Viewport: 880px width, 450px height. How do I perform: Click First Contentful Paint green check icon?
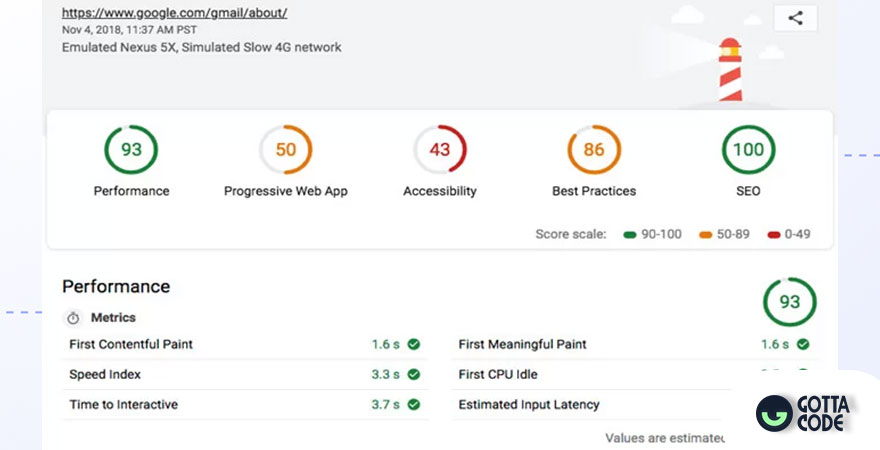tap(414, 345)
